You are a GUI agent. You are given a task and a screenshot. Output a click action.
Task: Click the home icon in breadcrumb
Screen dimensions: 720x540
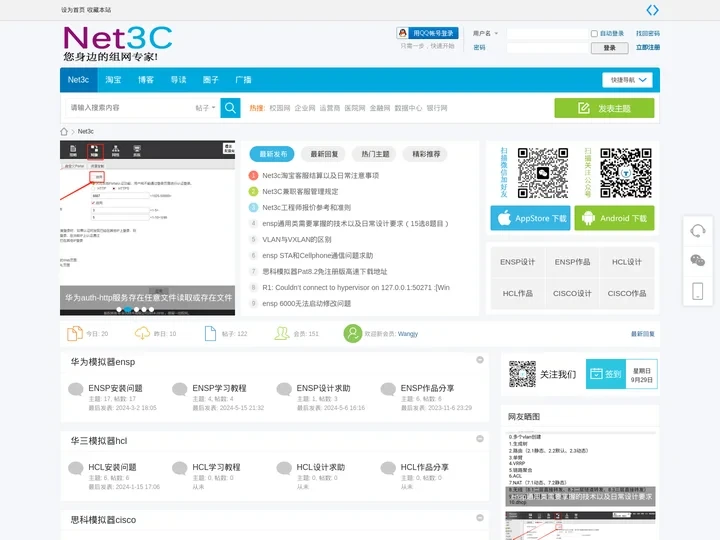pos(64,131)
